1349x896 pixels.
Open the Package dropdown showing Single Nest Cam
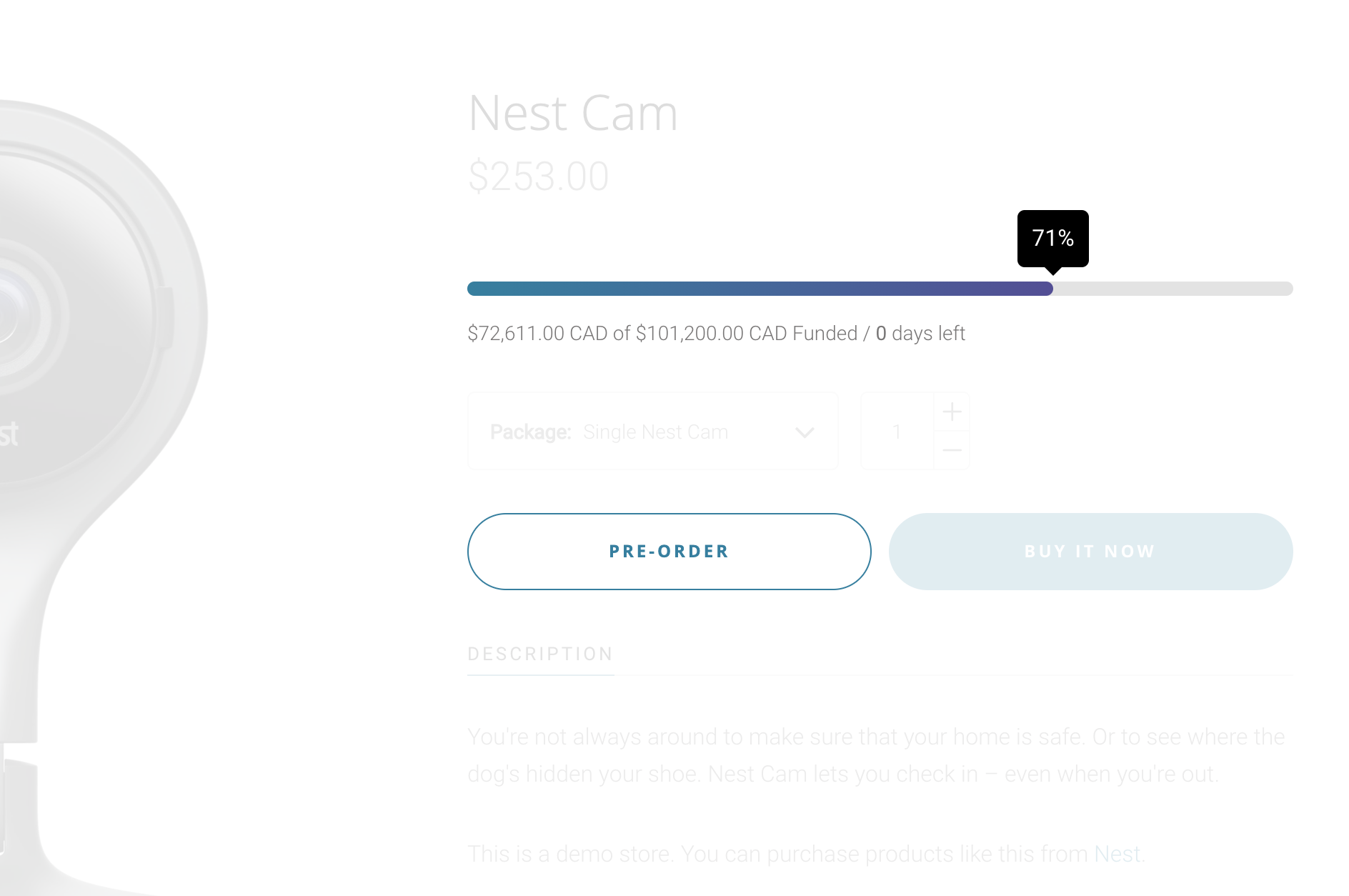(x=652, y=431)
